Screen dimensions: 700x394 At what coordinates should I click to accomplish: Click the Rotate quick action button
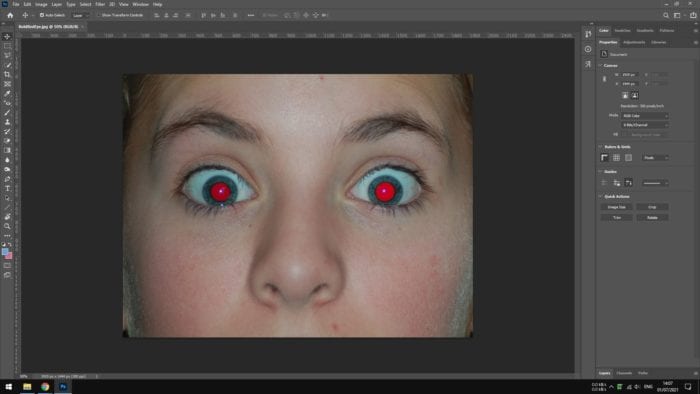652,218
